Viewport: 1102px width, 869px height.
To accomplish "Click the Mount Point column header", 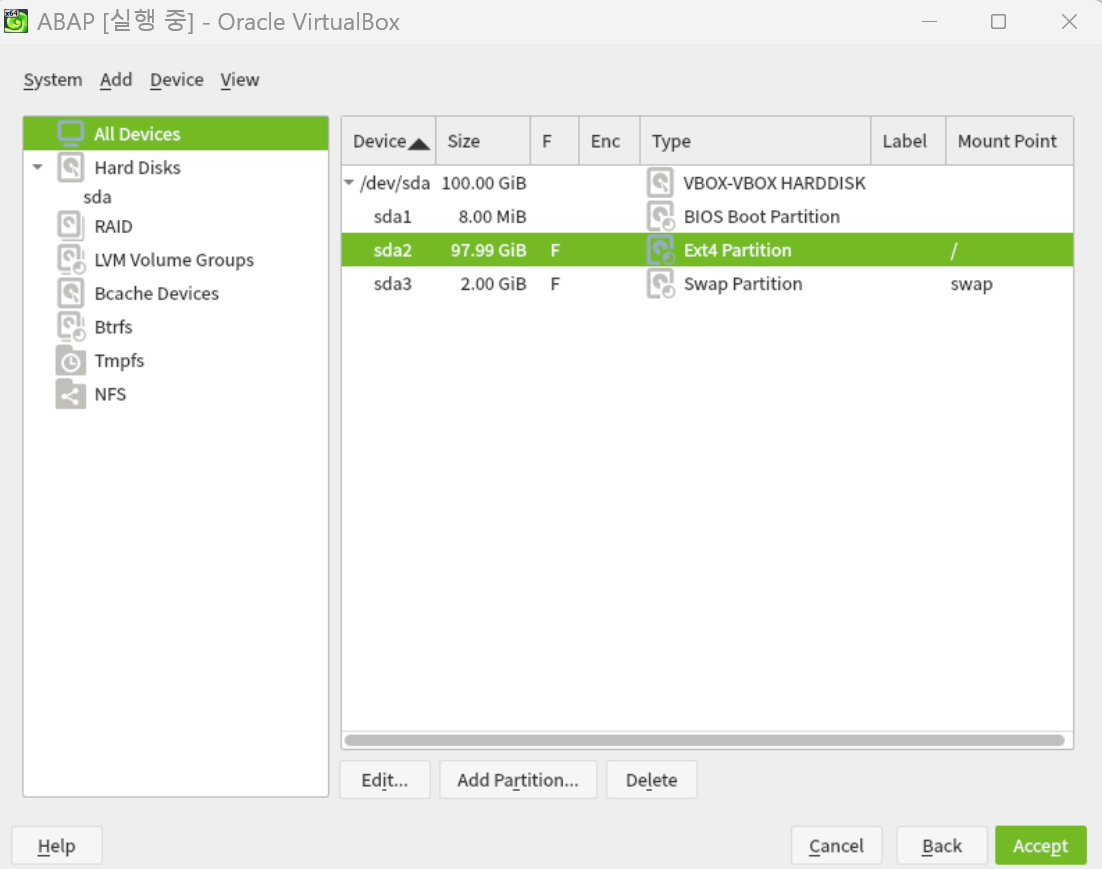I will (1009, 141).
